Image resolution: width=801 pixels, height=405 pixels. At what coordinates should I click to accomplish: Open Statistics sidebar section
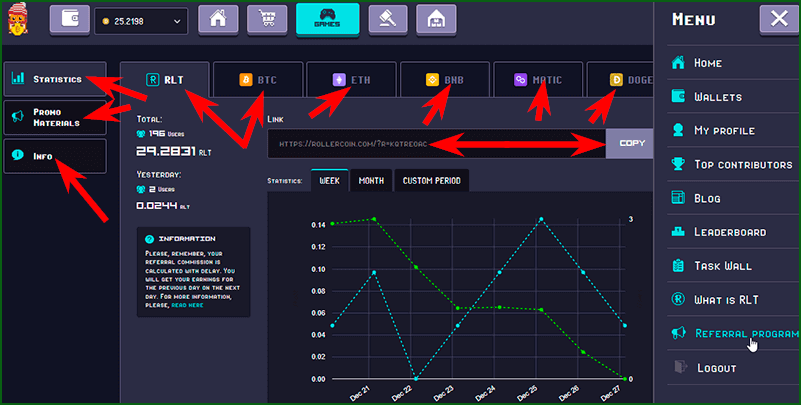pyautogui.click(x=55, y=79)
